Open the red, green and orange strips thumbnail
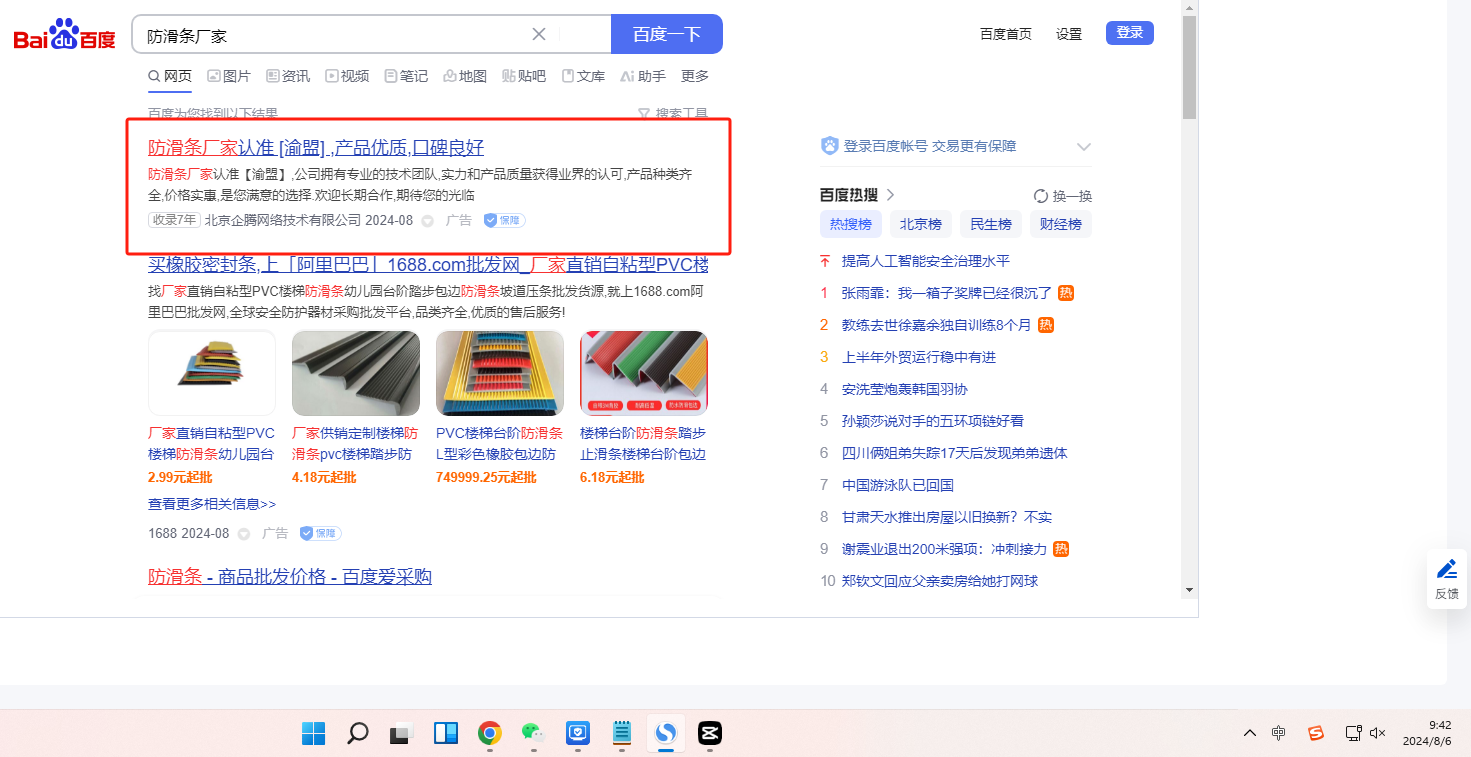Viewport: 1471px width, 757px height. 644,373
